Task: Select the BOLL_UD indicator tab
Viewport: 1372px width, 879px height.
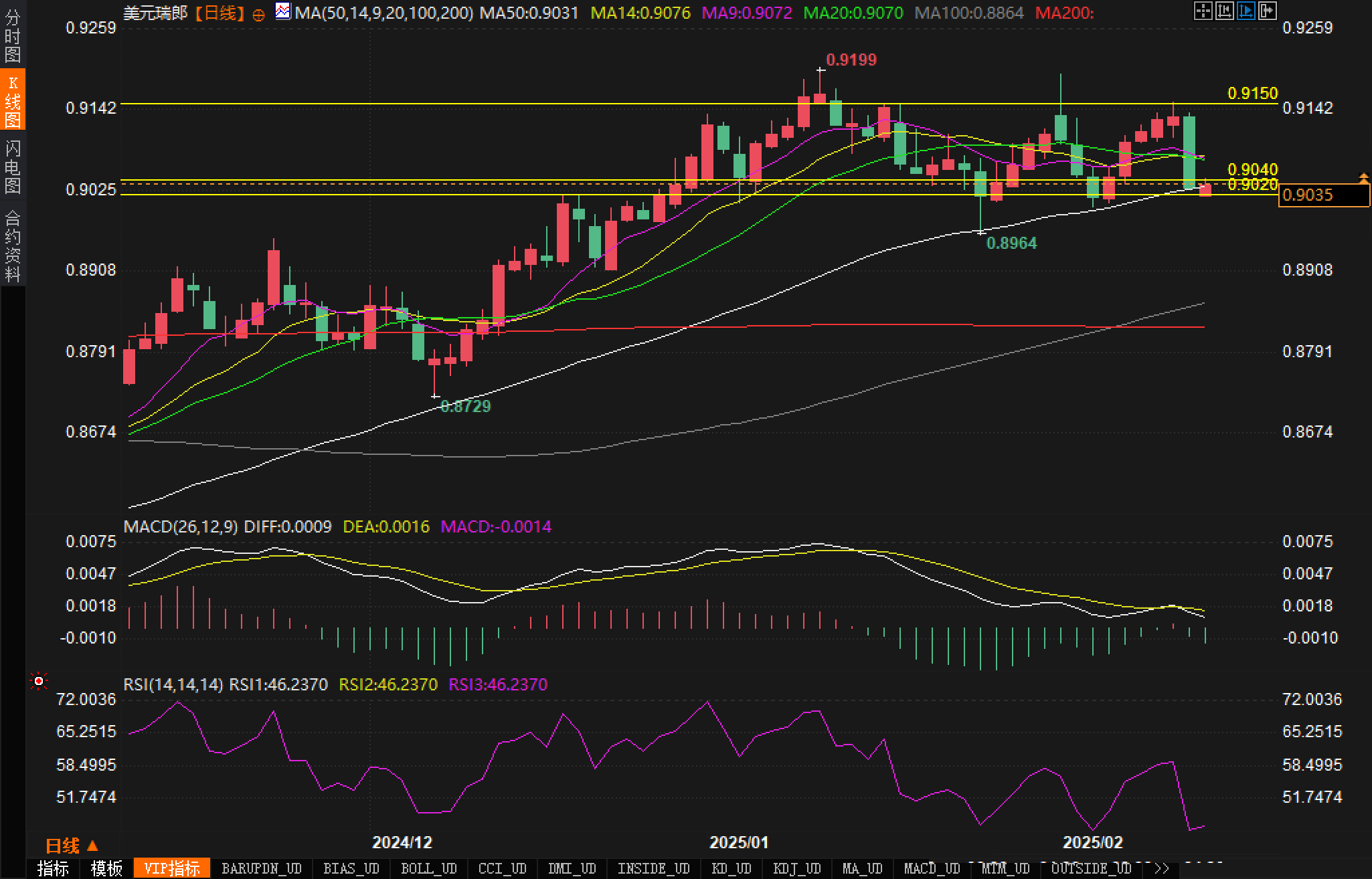Action: pyautogui.click(x=428, y=869)
